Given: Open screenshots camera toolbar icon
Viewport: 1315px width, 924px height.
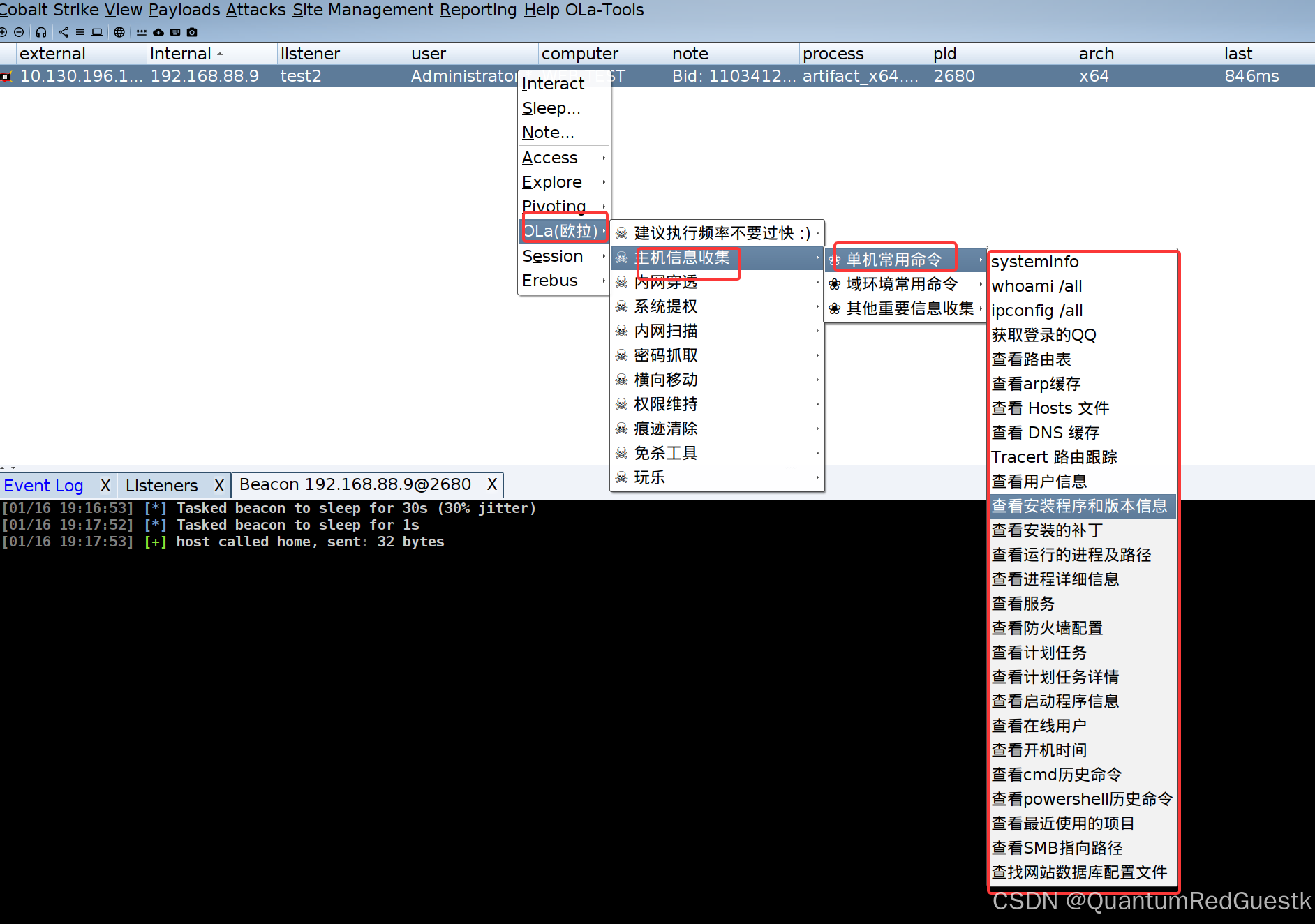Looking at the screenshot, I should coord(192,32).
